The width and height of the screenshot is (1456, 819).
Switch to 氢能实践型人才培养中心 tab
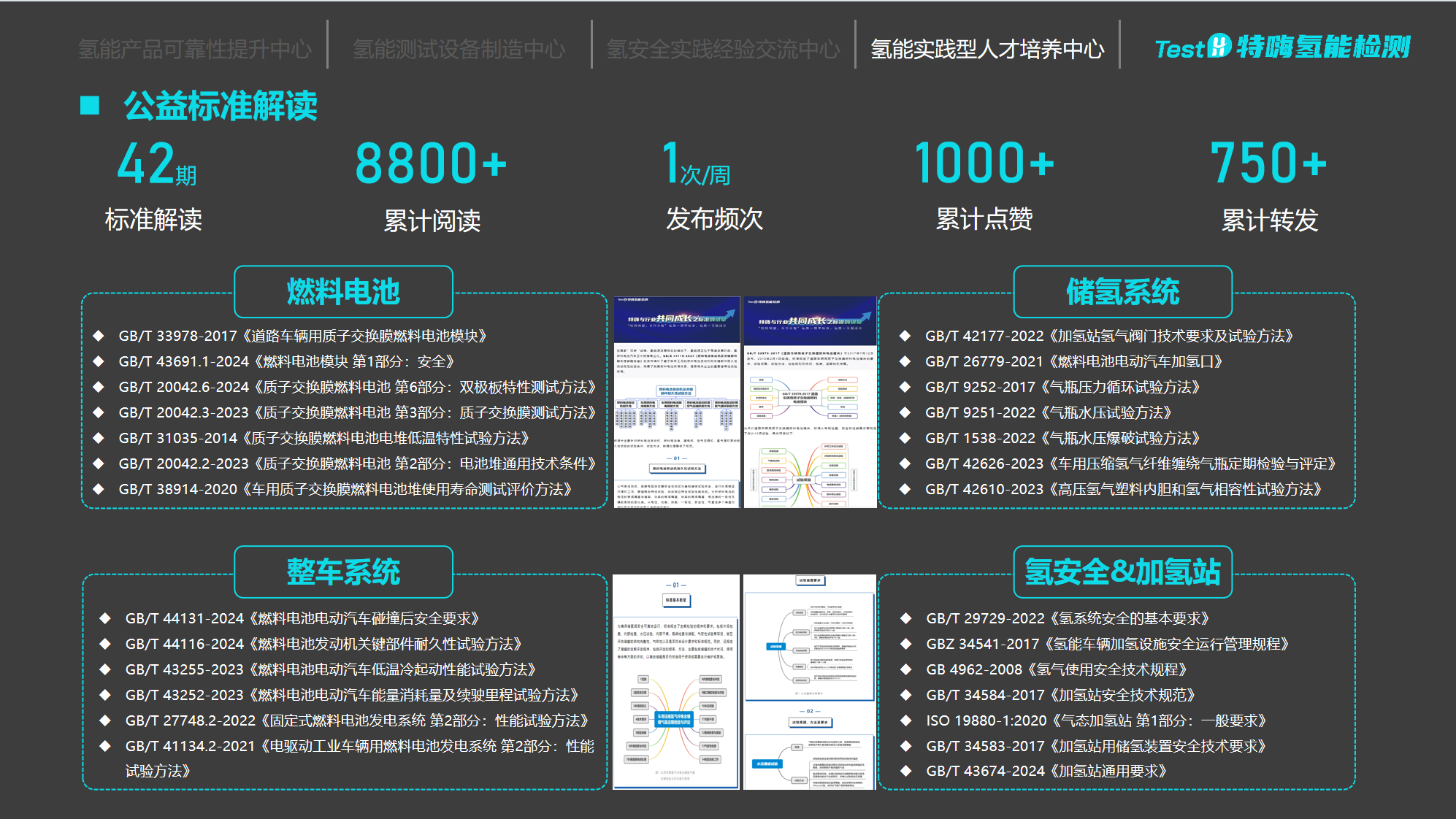(987, 49)
